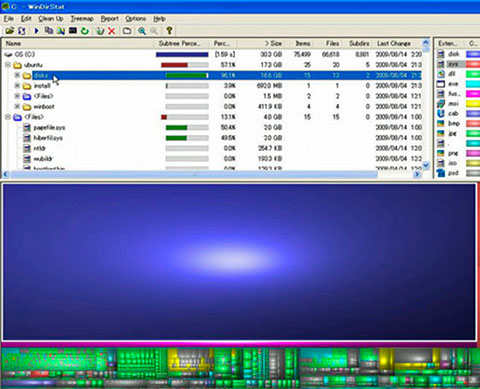
Task: Click the blue Expand arrow toolbar icon
Action: point(36,31)
